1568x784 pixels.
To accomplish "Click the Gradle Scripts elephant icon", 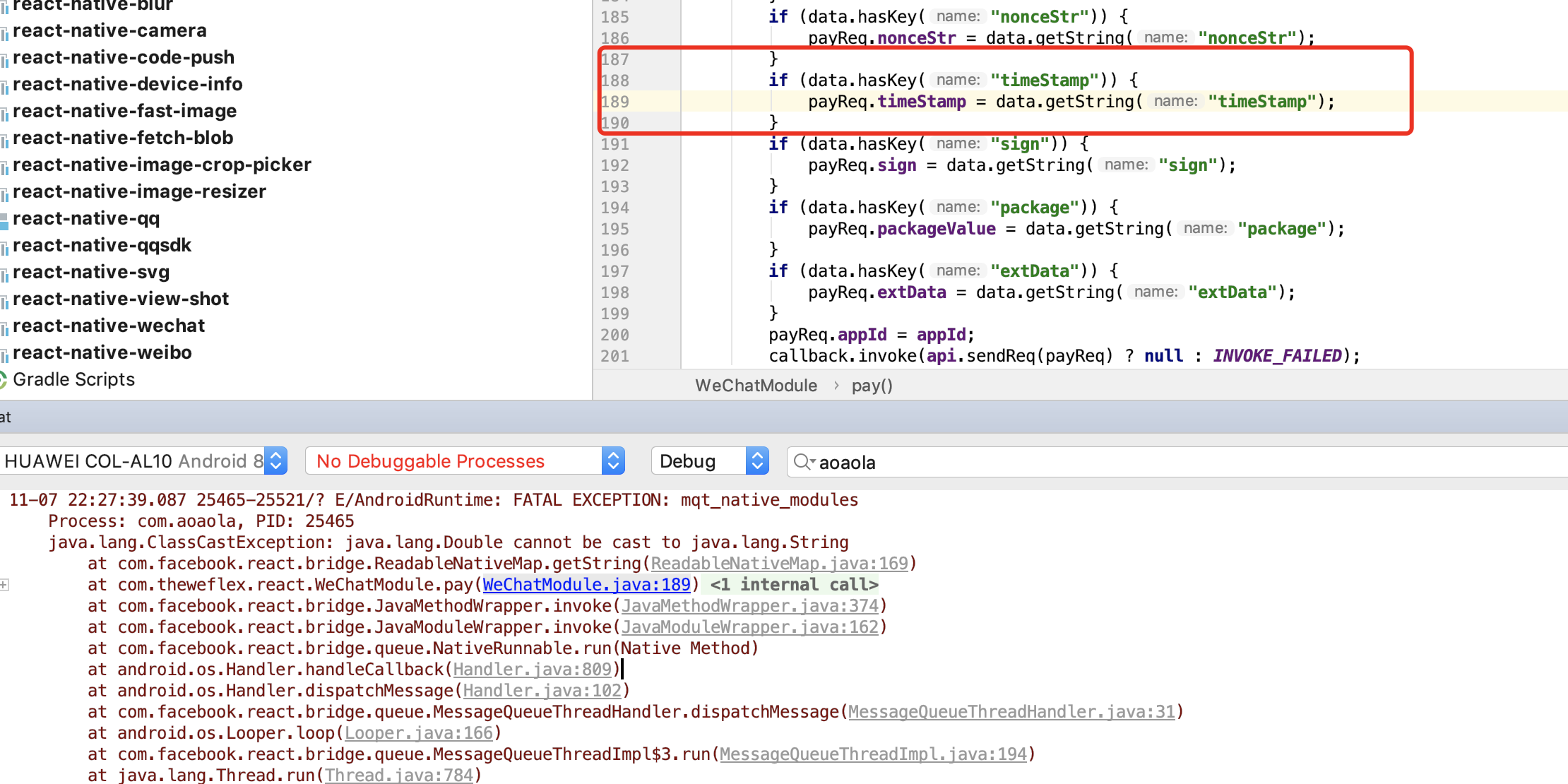I will (x=6, y=379).
